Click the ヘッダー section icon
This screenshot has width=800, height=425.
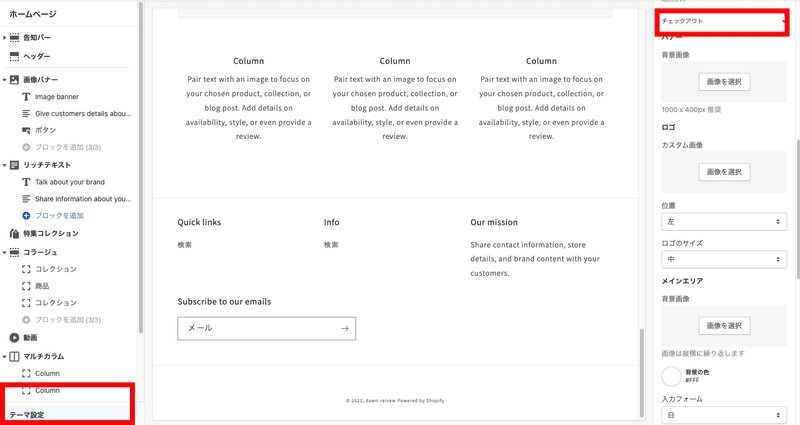tap(14, 56)
